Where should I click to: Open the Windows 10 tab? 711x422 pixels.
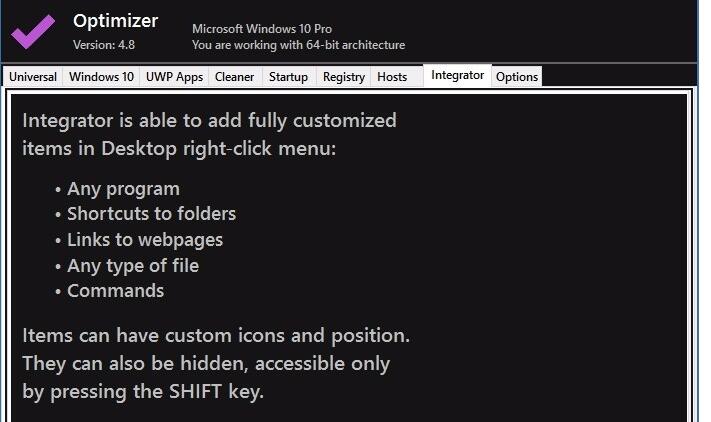(x=101, y=77)
